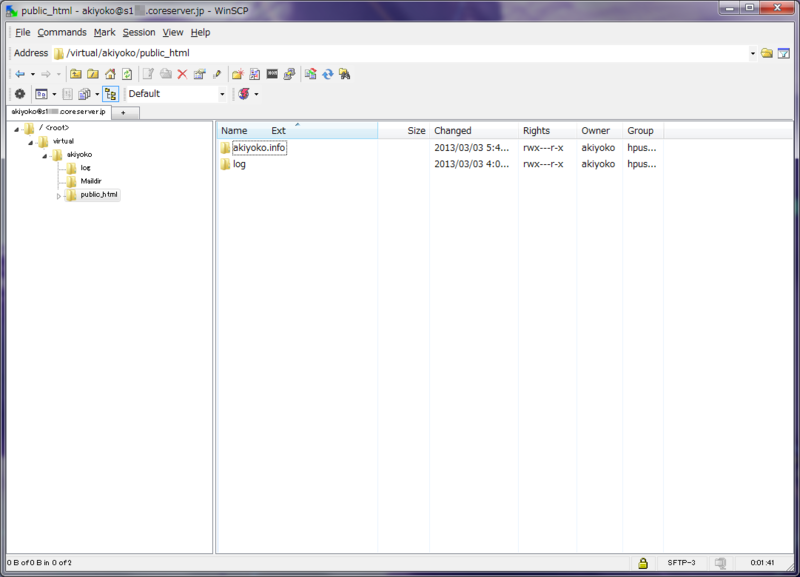This screenshot has width=800, height=577.
Task: Open session in PuTTY icon
Action: 289,74
